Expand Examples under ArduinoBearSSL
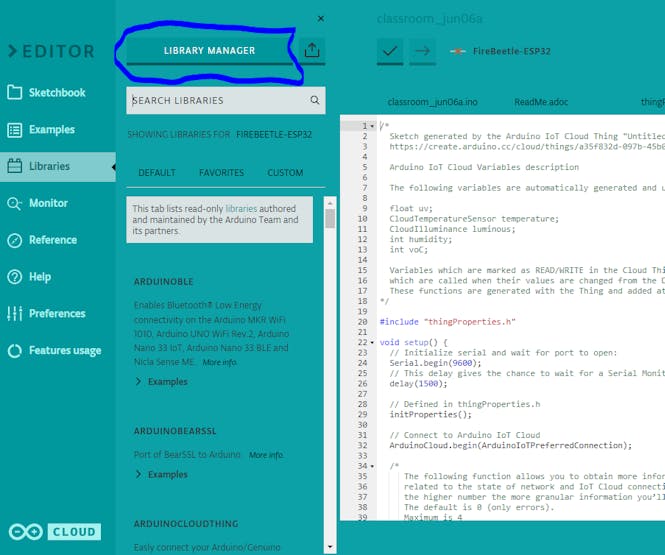Image resolution: width=665 pixels, height=555 pixels. 161,474
